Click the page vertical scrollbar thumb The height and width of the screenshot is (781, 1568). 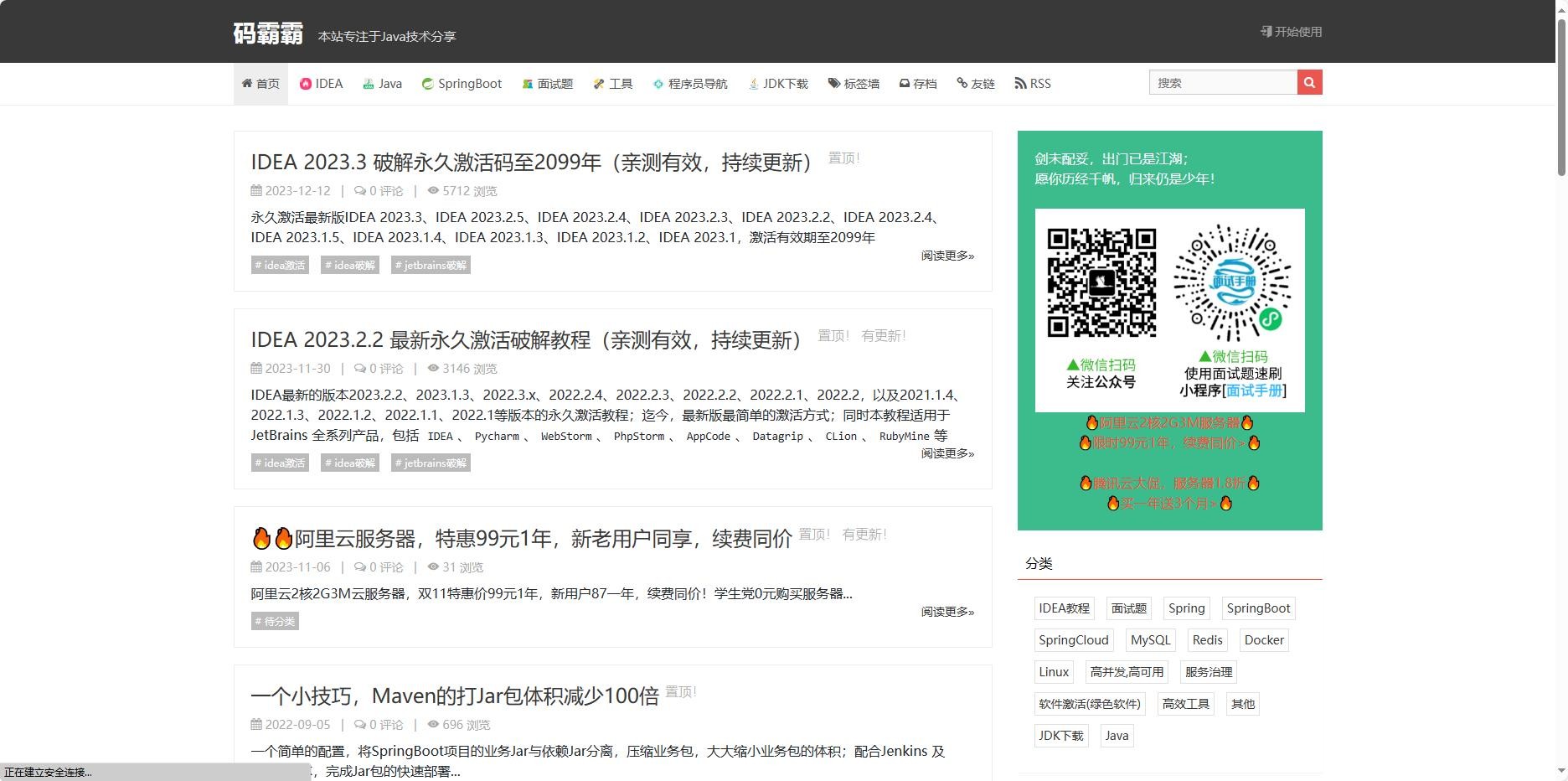(x=1561, y=92)
